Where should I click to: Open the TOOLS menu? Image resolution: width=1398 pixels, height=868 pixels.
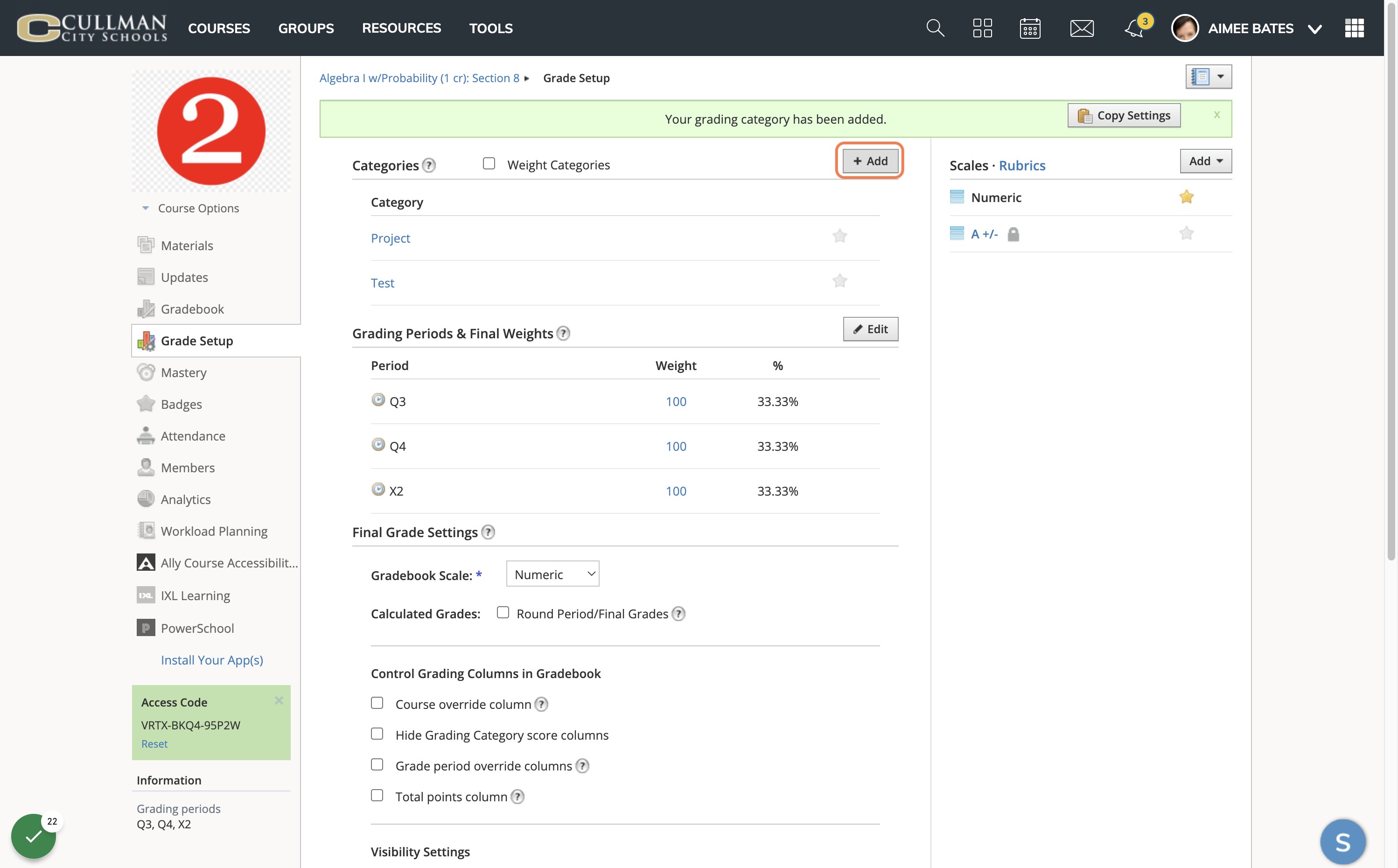coord(491,28)
